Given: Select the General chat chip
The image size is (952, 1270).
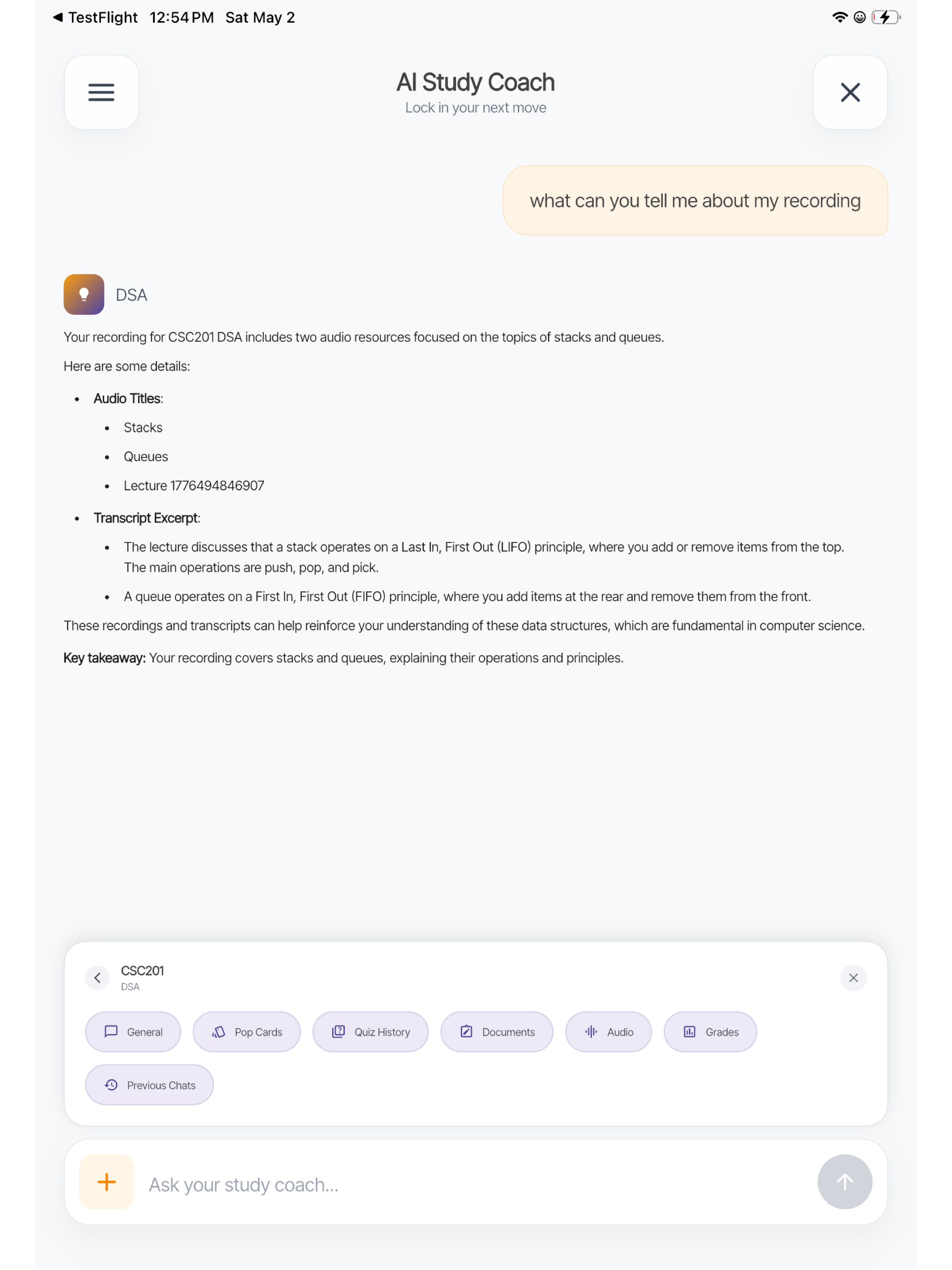Looking at the screenshot, I should pos(133,1032).
